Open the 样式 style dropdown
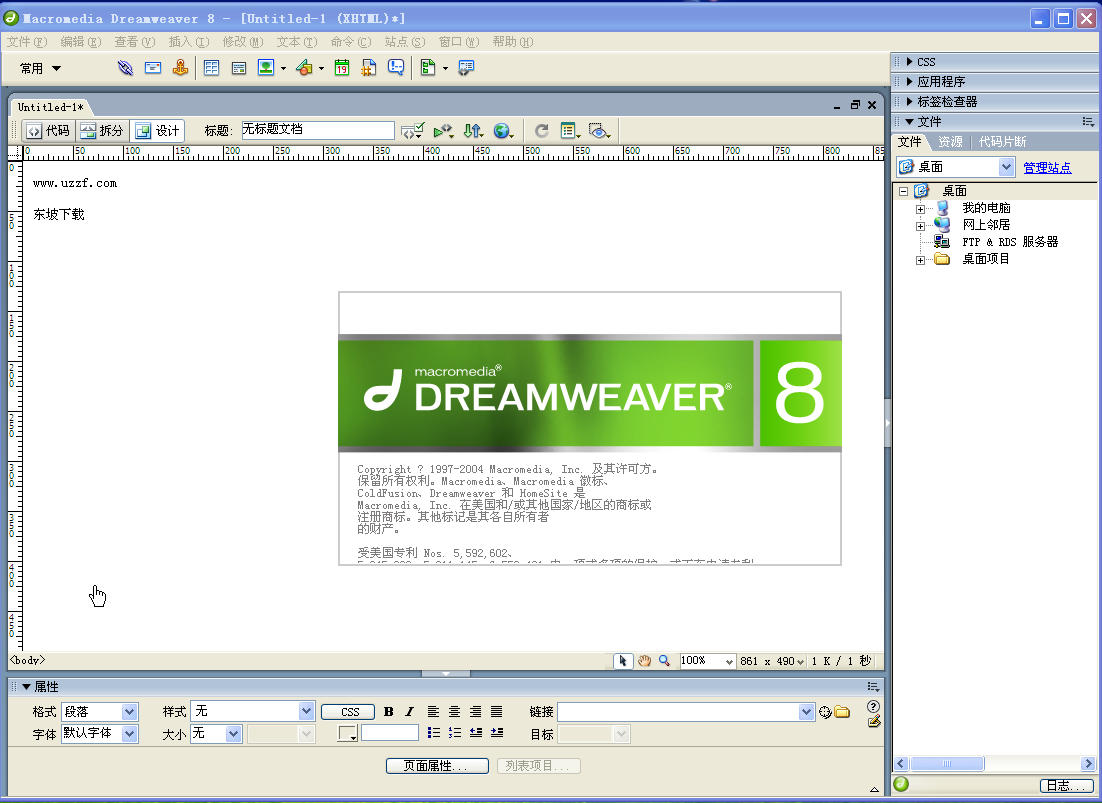This screenshot has width=1102, height=803. [306, 711]
